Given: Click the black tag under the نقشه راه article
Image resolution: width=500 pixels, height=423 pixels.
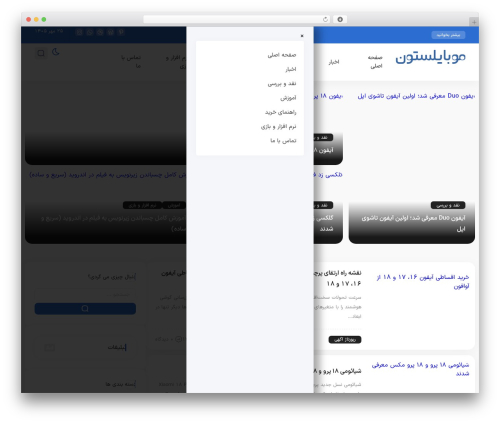Looking at the screenshot, I should (x=345, y=340).
